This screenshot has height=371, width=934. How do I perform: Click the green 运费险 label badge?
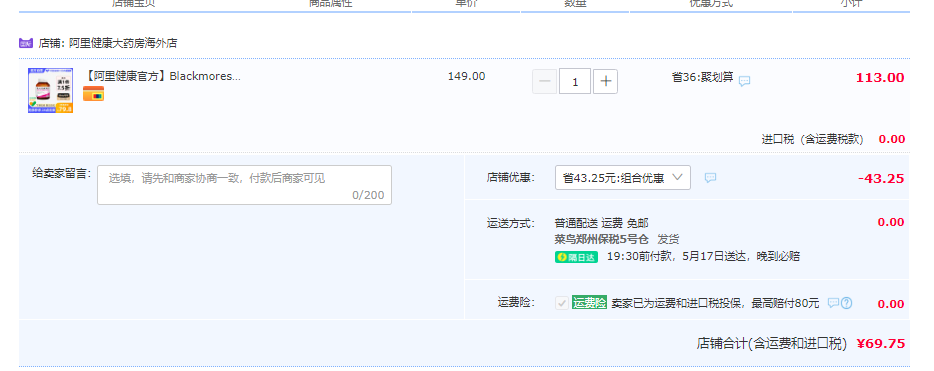point(589,303)
